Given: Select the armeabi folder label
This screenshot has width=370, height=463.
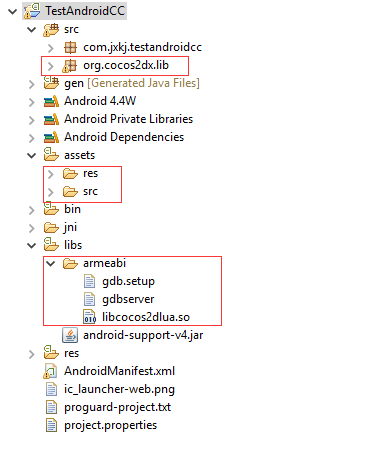Looking at the screenshot, I should tap(104, 263).
